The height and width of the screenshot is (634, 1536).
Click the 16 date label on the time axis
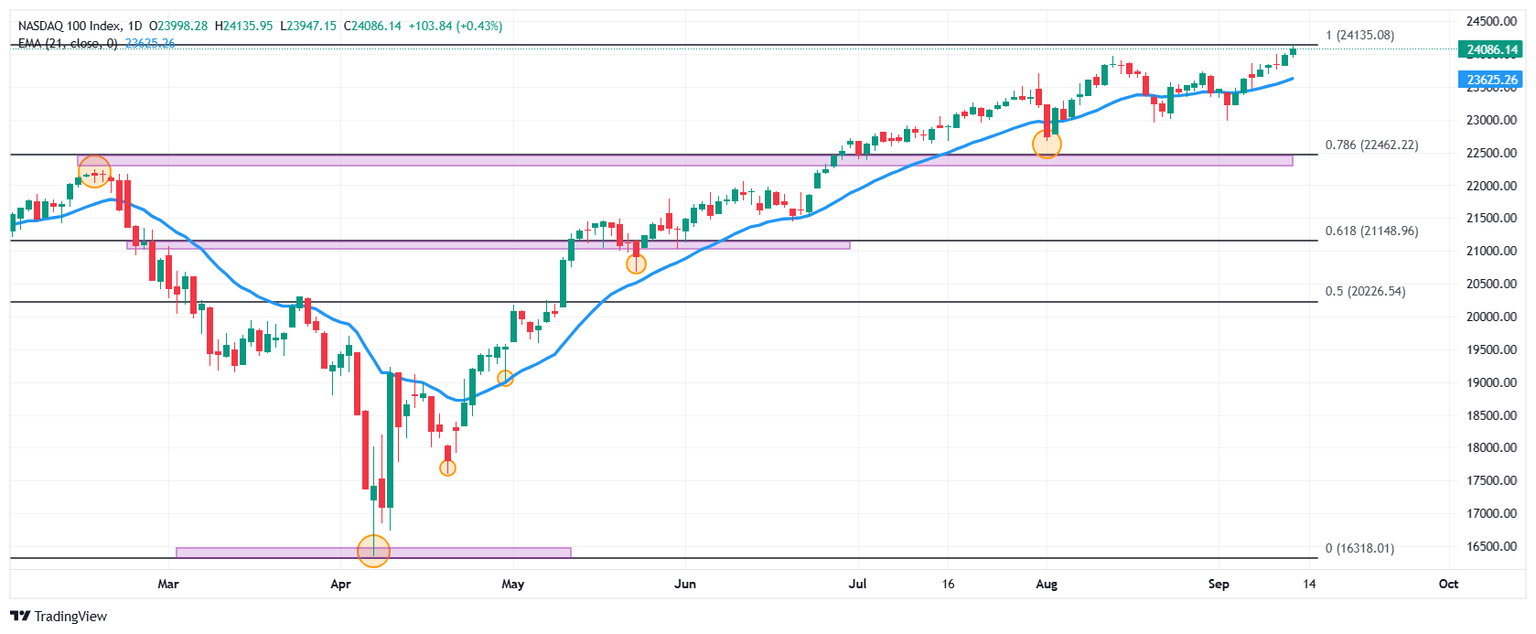(x=948, y=583)
